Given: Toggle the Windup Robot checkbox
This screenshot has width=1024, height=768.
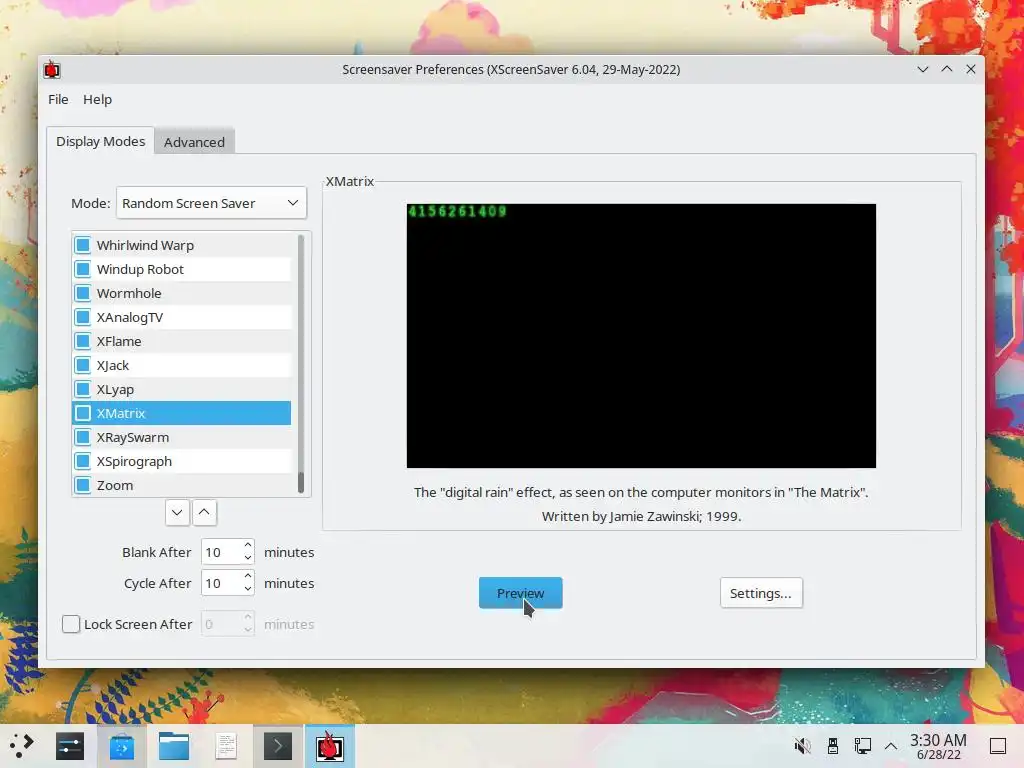Looking at the screenshot, I should click(82, 269).
